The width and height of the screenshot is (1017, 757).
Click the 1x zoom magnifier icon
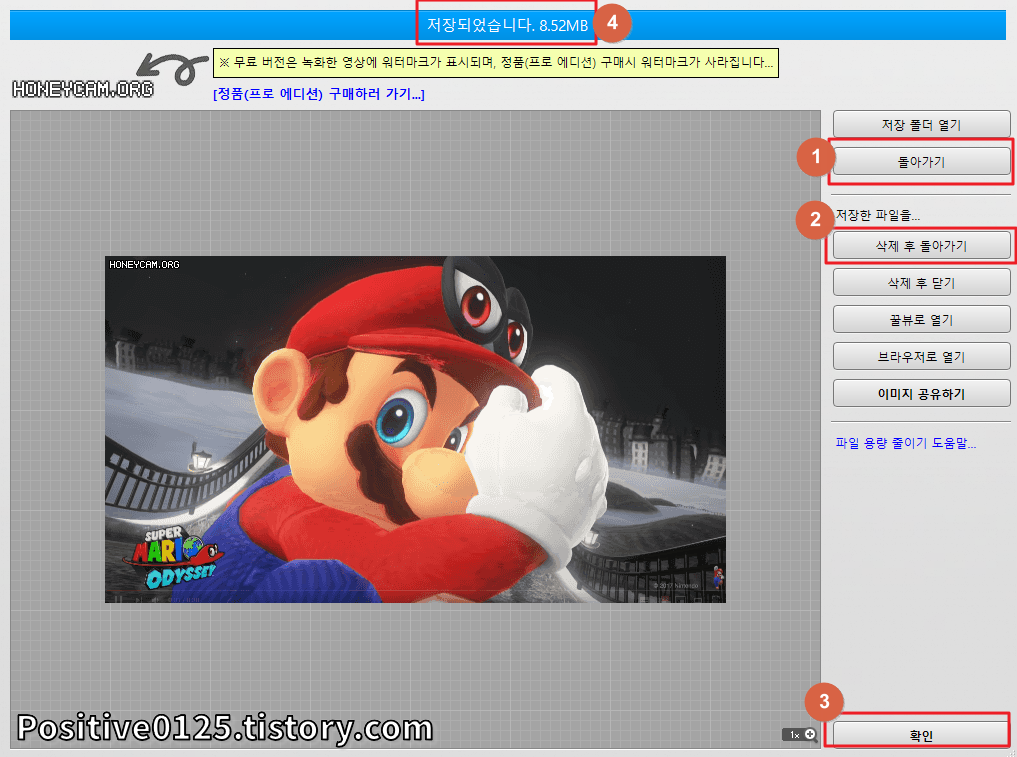(x=810, y=734)
